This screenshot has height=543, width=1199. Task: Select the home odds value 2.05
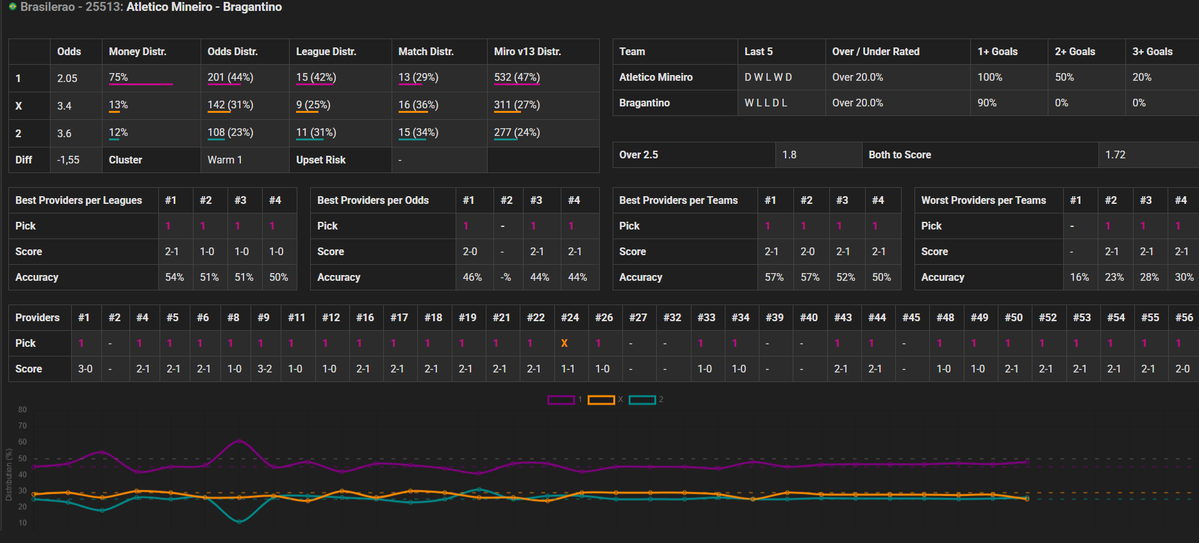(68, 78)
